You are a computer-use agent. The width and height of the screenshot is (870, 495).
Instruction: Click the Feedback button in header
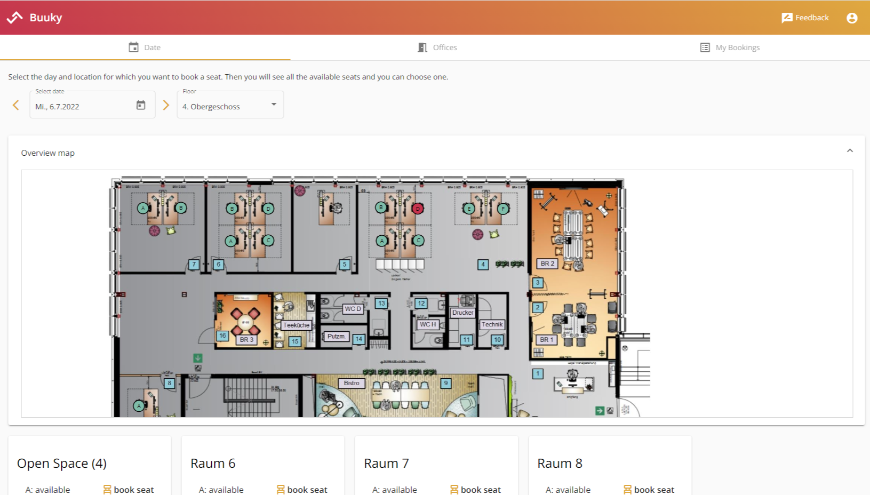click(x=805, y=18)
